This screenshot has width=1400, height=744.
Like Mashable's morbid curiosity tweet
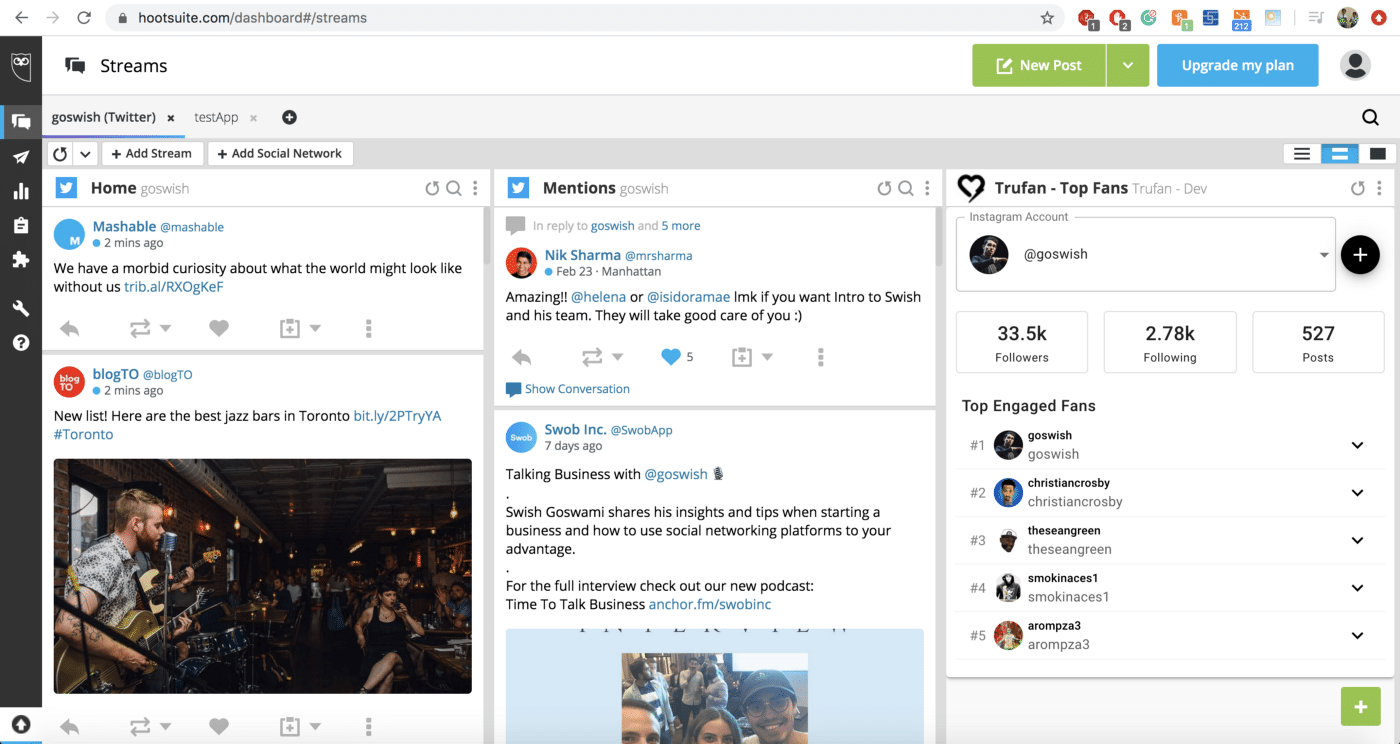pos(219,327)
